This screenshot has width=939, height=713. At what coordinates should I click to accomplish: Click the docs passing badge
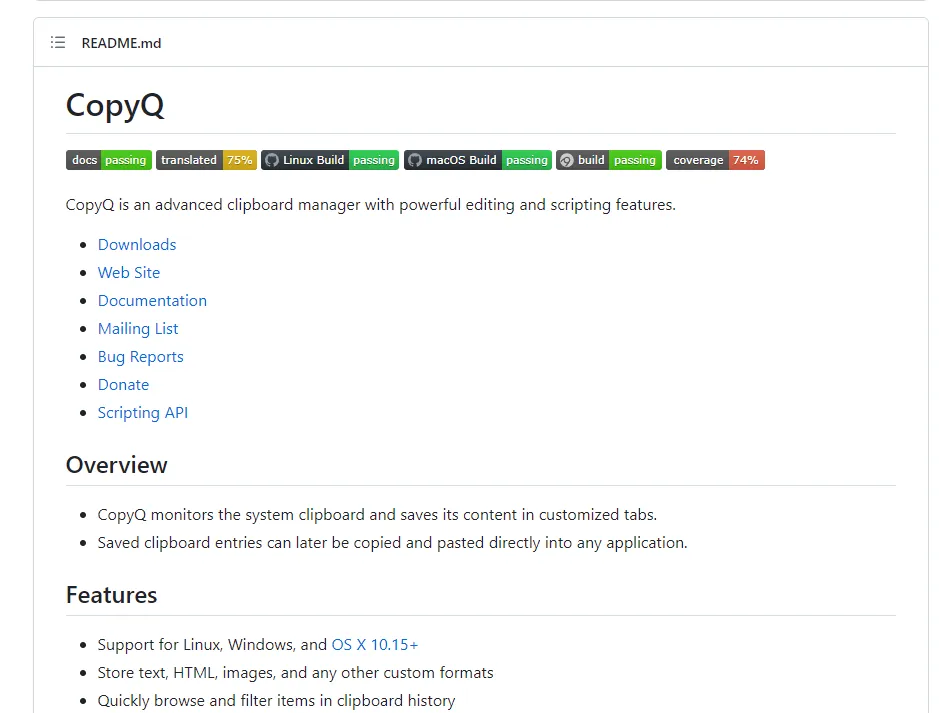click(x=109, y=160)
